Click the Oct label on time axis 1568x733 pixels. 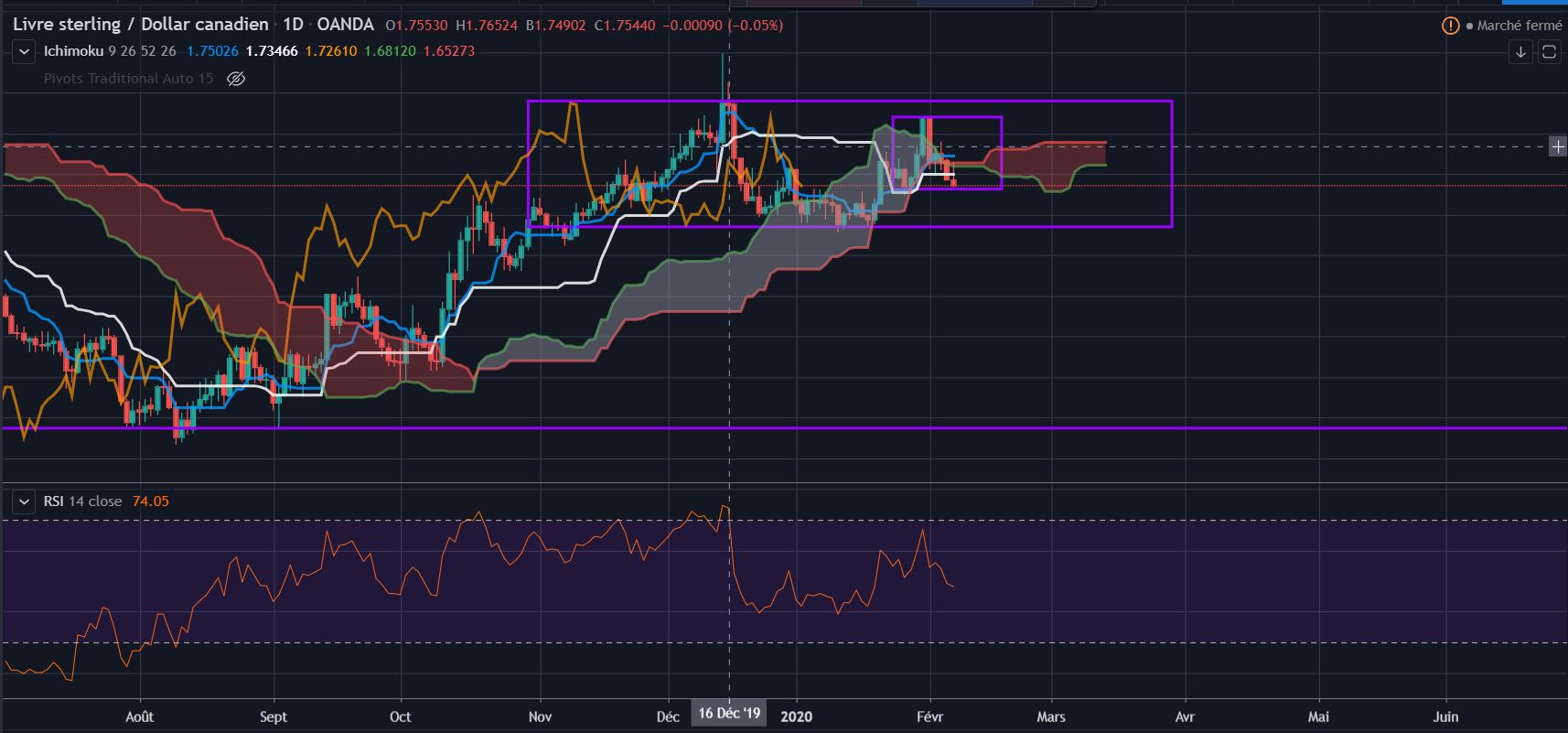tap(400, 717)
